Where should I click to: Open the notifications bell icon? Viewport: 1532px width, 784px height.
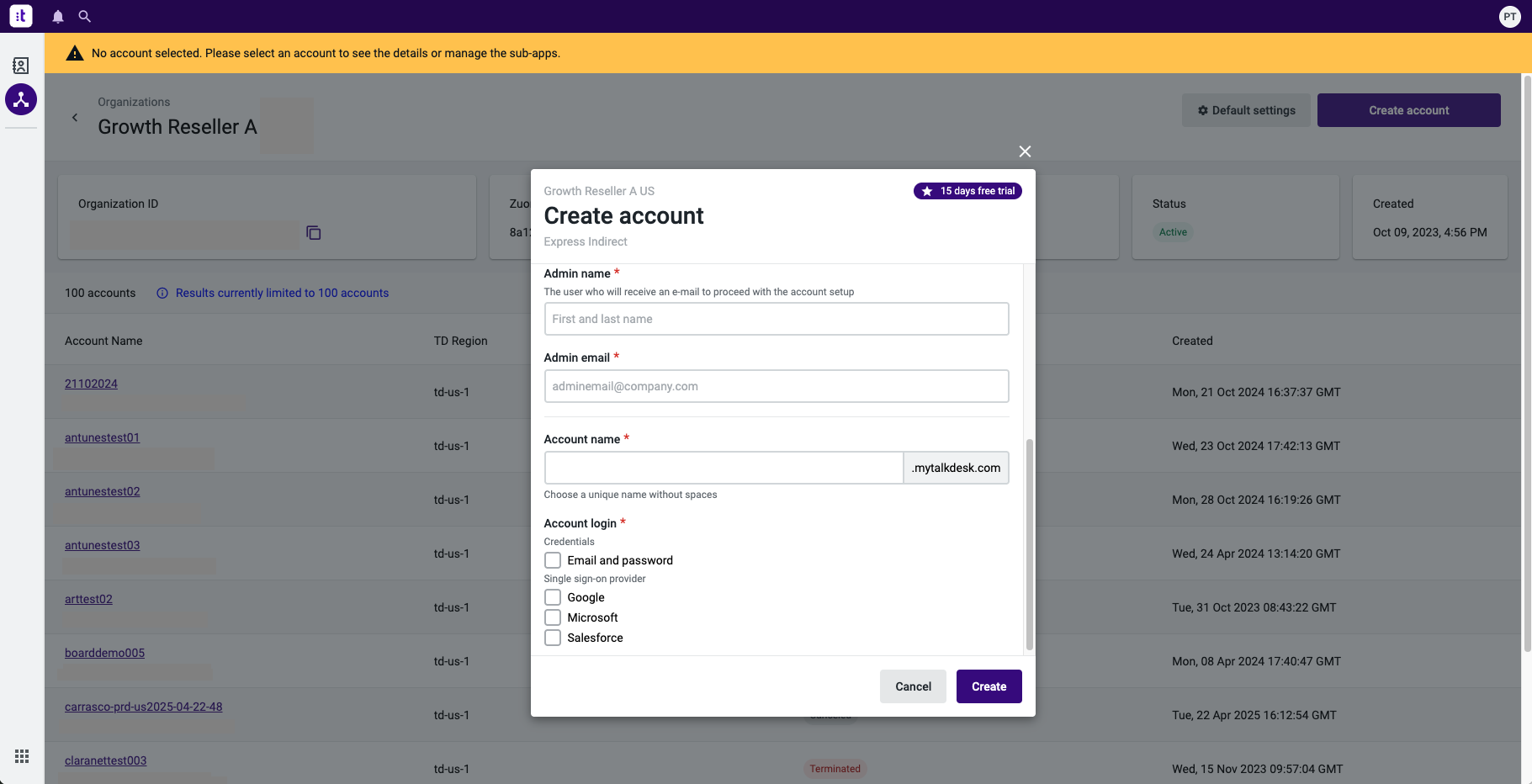click(x=58, y=16)
